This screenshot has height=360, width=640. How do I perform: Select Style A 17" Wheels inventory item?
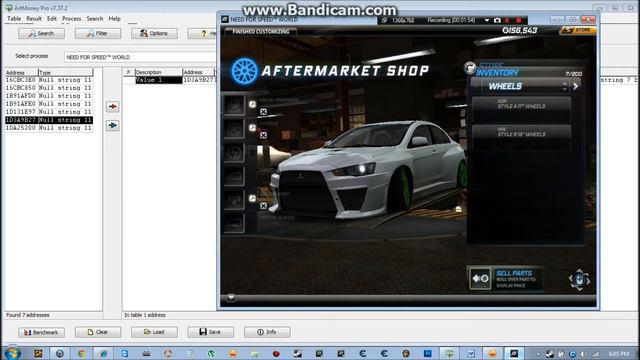(x=521, y=109)
